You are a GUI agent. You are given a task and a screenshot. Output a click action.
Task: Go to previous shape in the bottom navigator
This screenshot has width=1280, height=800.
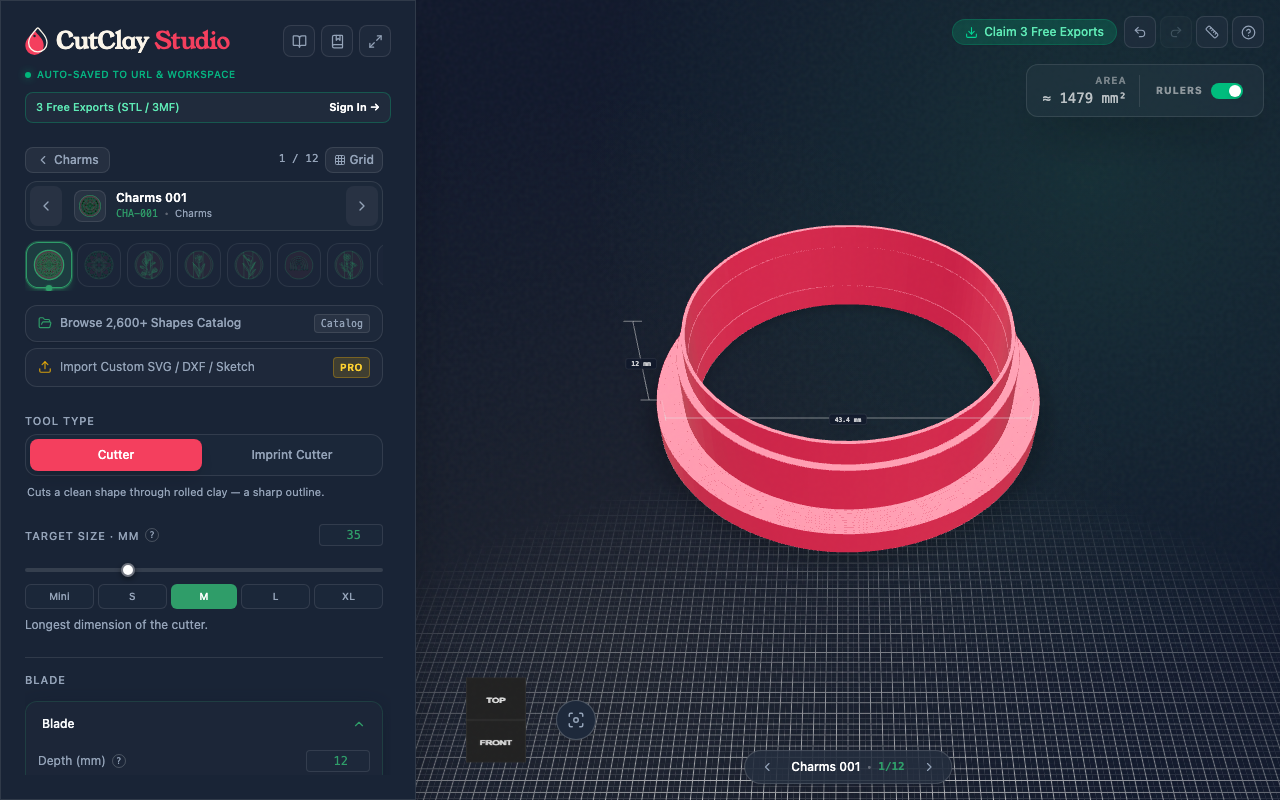767,767
